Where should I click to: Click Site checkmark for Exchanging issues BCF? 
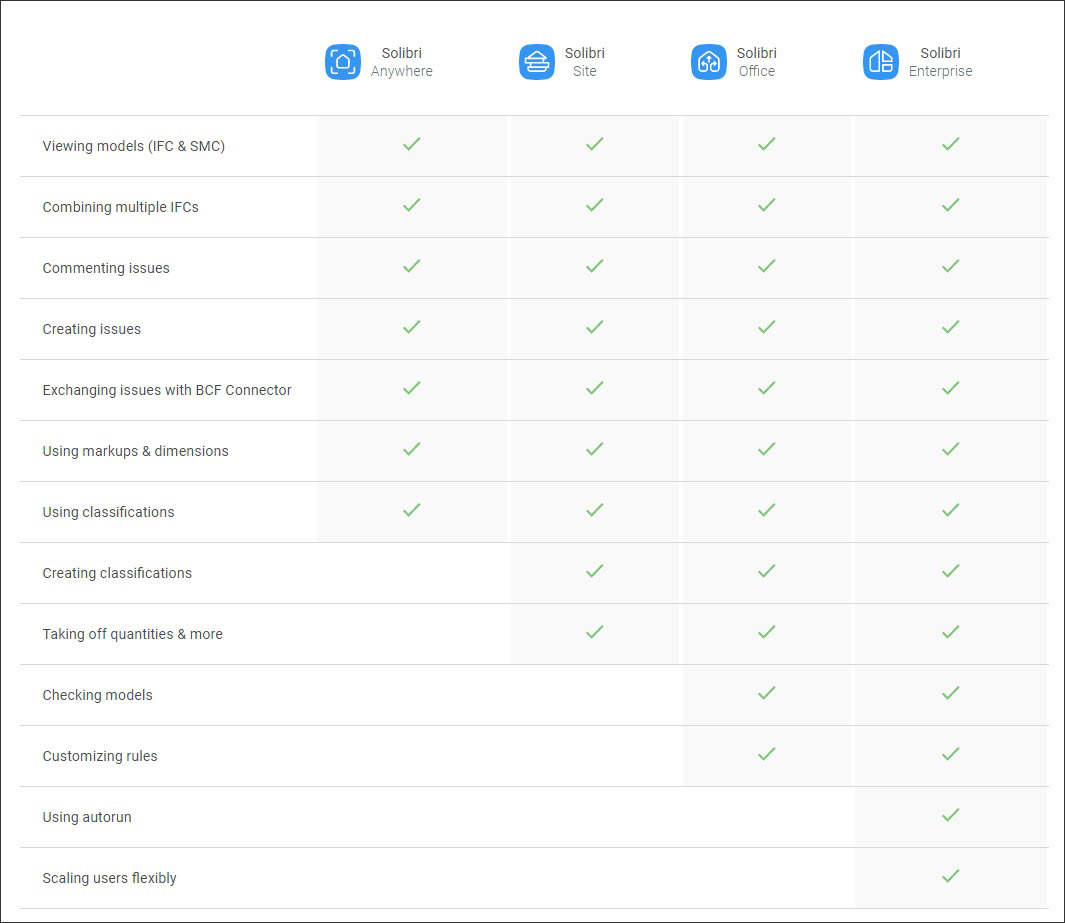tap(594, 388)
